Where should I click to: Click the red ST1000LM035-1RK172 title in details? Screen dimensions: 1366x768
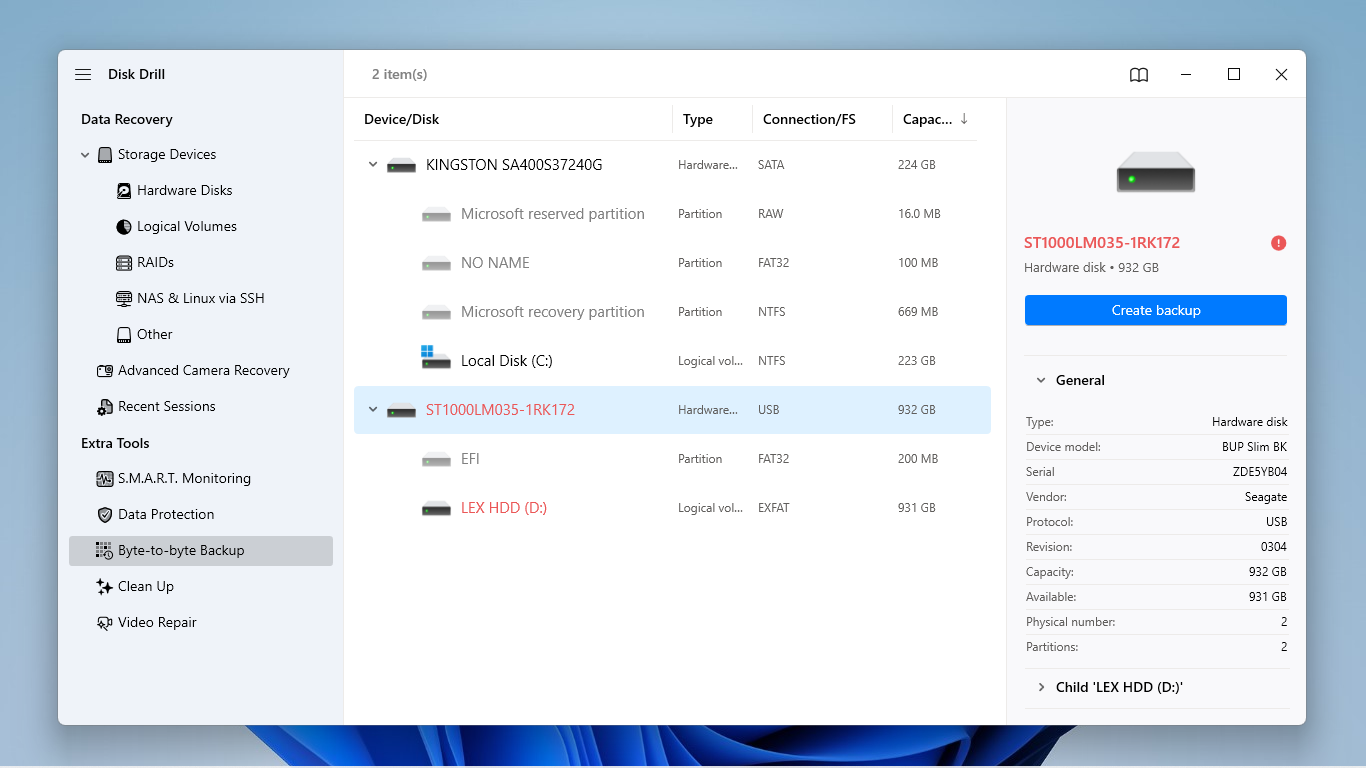1102,243
